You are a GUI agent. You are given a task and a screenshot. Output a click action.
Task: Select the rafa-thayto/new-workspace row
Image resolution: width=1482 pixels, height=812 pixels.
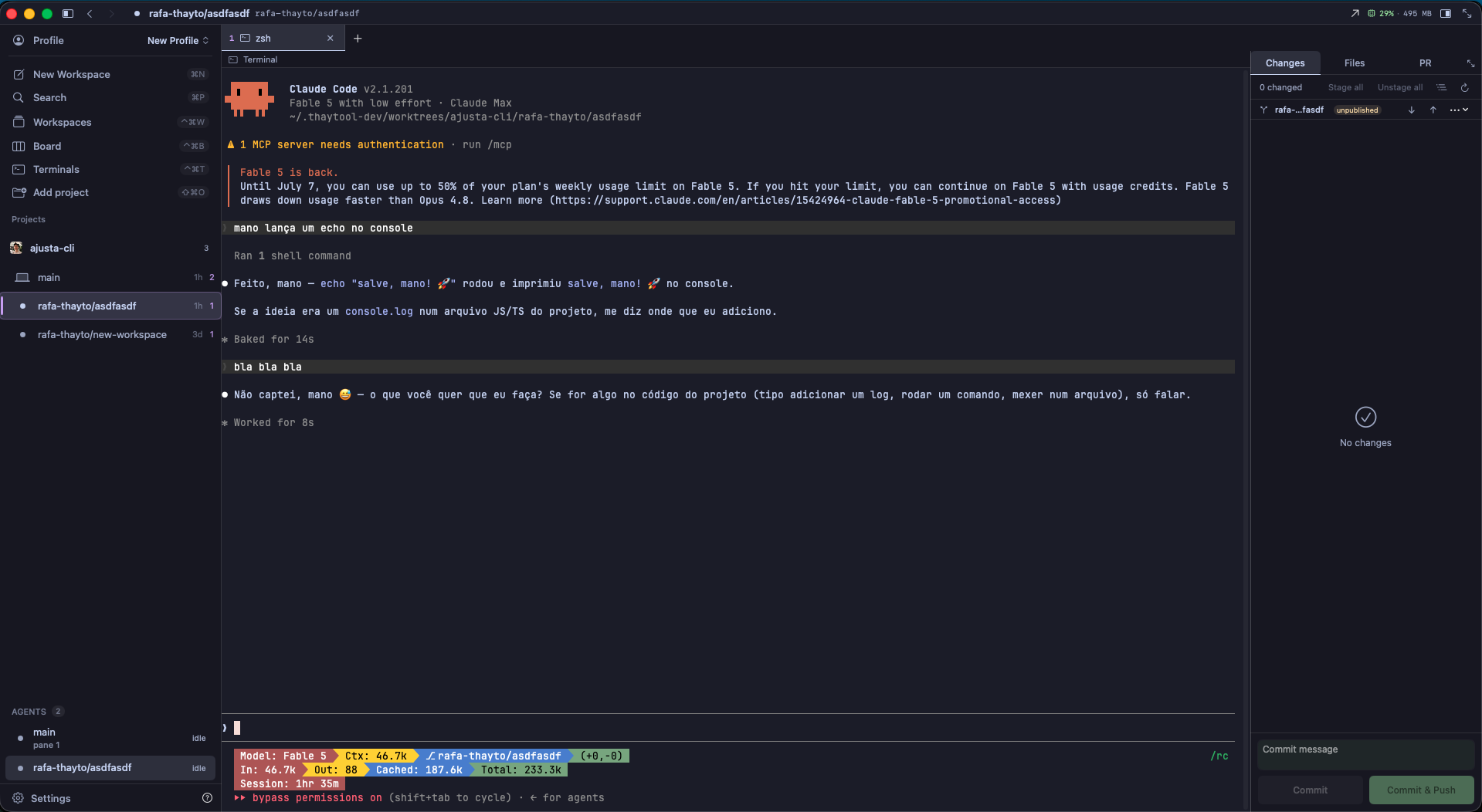110,334
